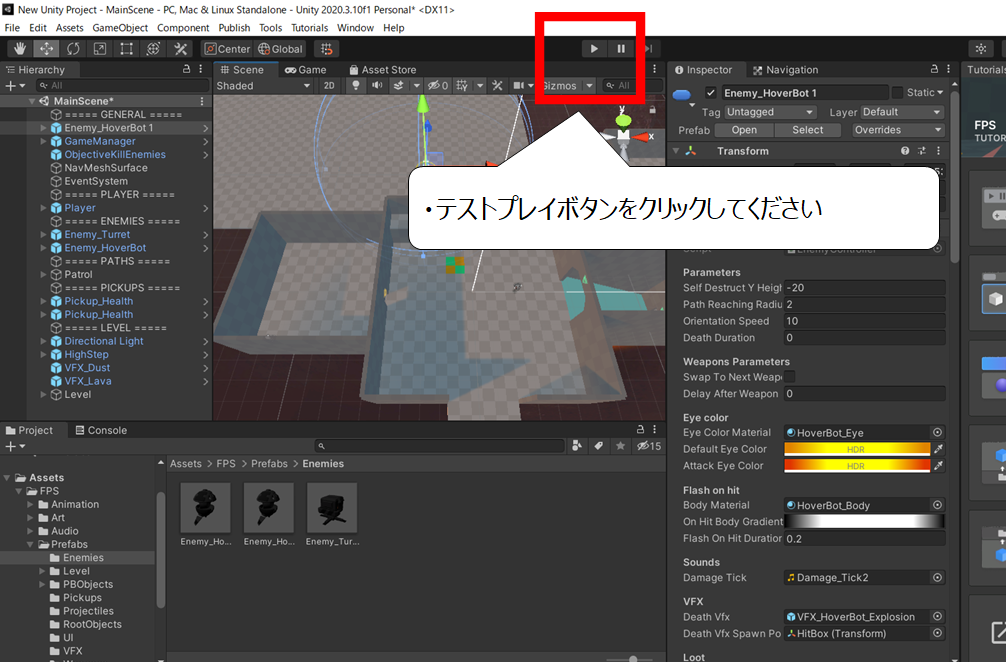The image size is (1006, 662).
Task: Open the Tag dropdown showing Untagged
Action: click(770, 112)
